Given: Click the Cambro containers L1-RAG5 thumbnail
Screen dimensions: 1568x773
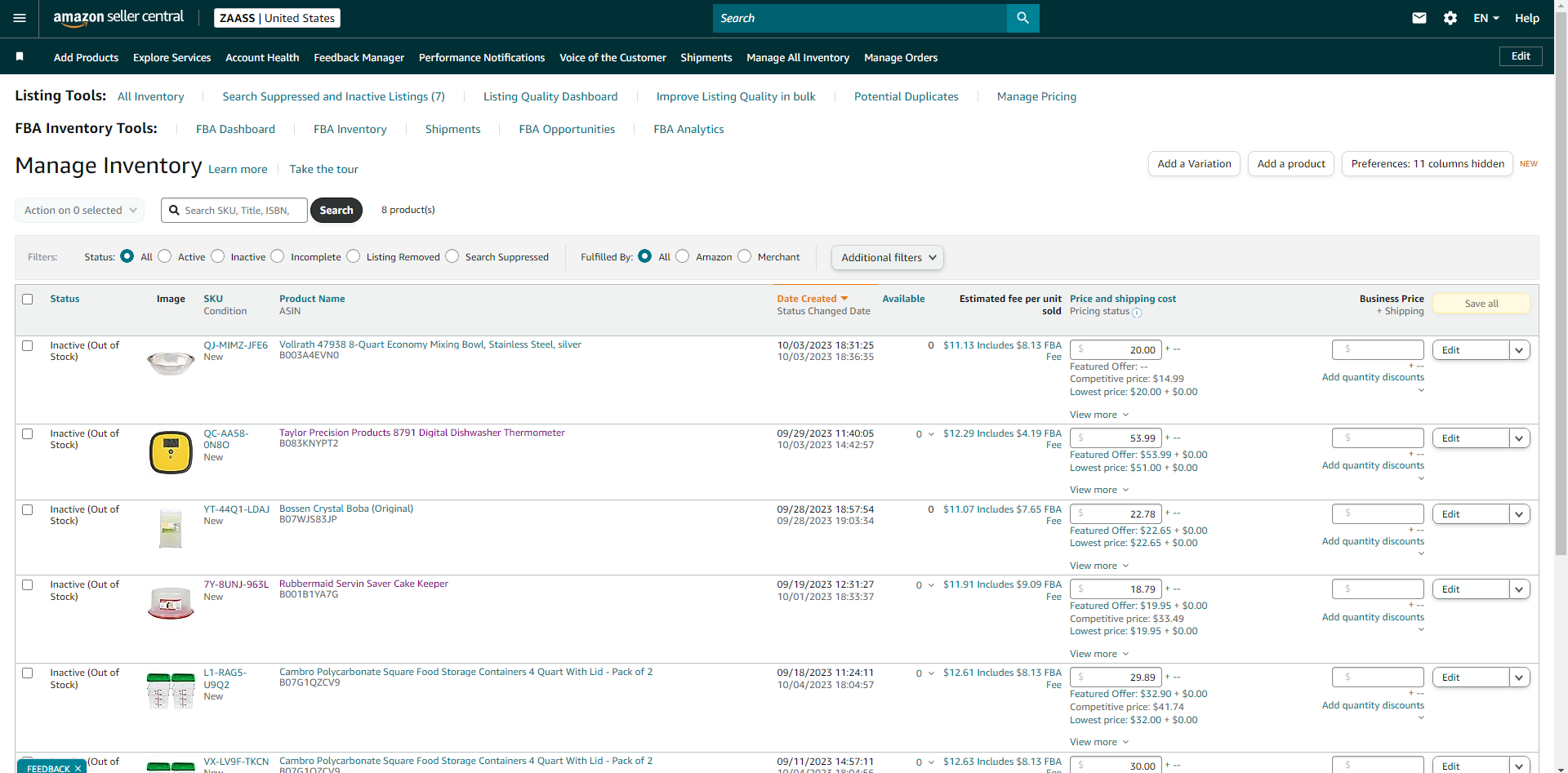Looking at the screenshot, I should click(171, 691).
